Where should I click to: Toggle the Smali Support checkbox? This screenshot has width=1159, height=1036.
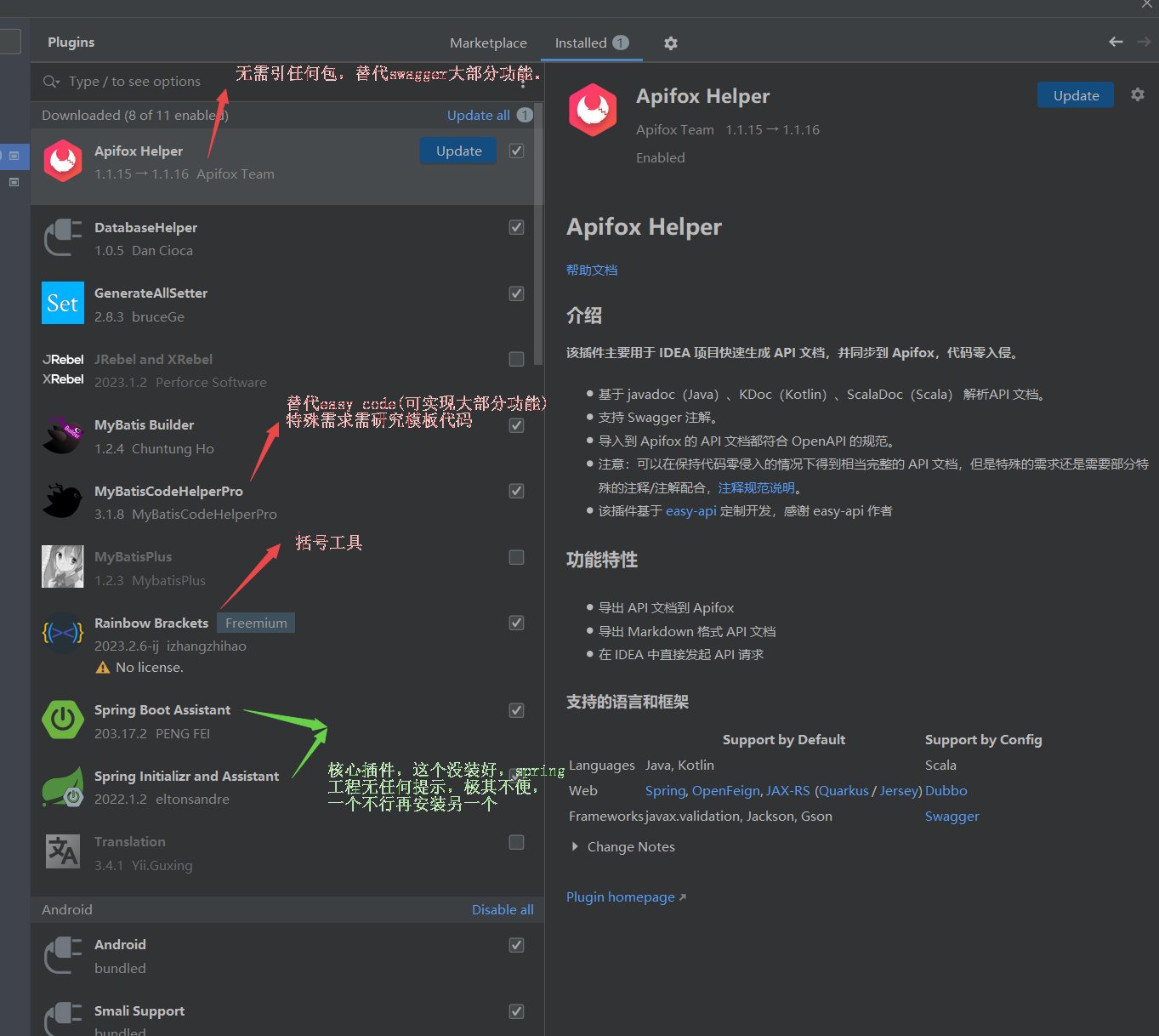pos(516,1011)
